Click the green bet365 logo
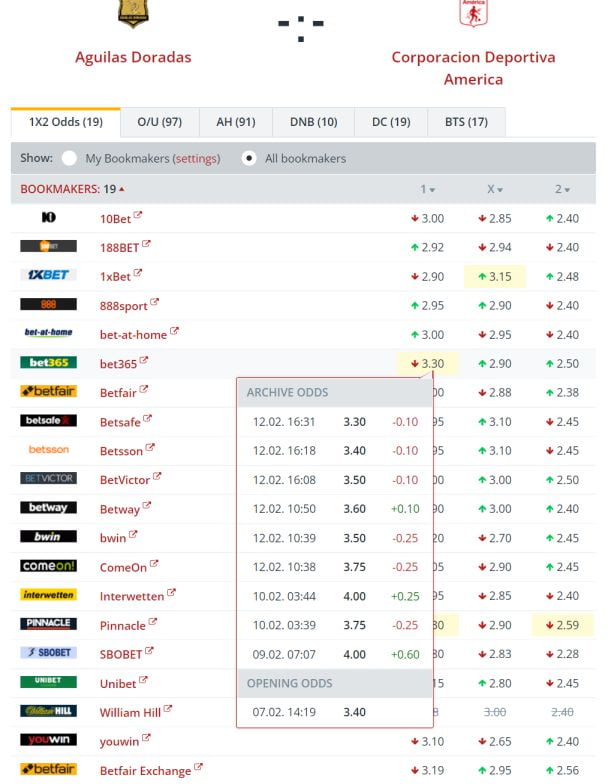608x784 pixels. click(48, 362)
